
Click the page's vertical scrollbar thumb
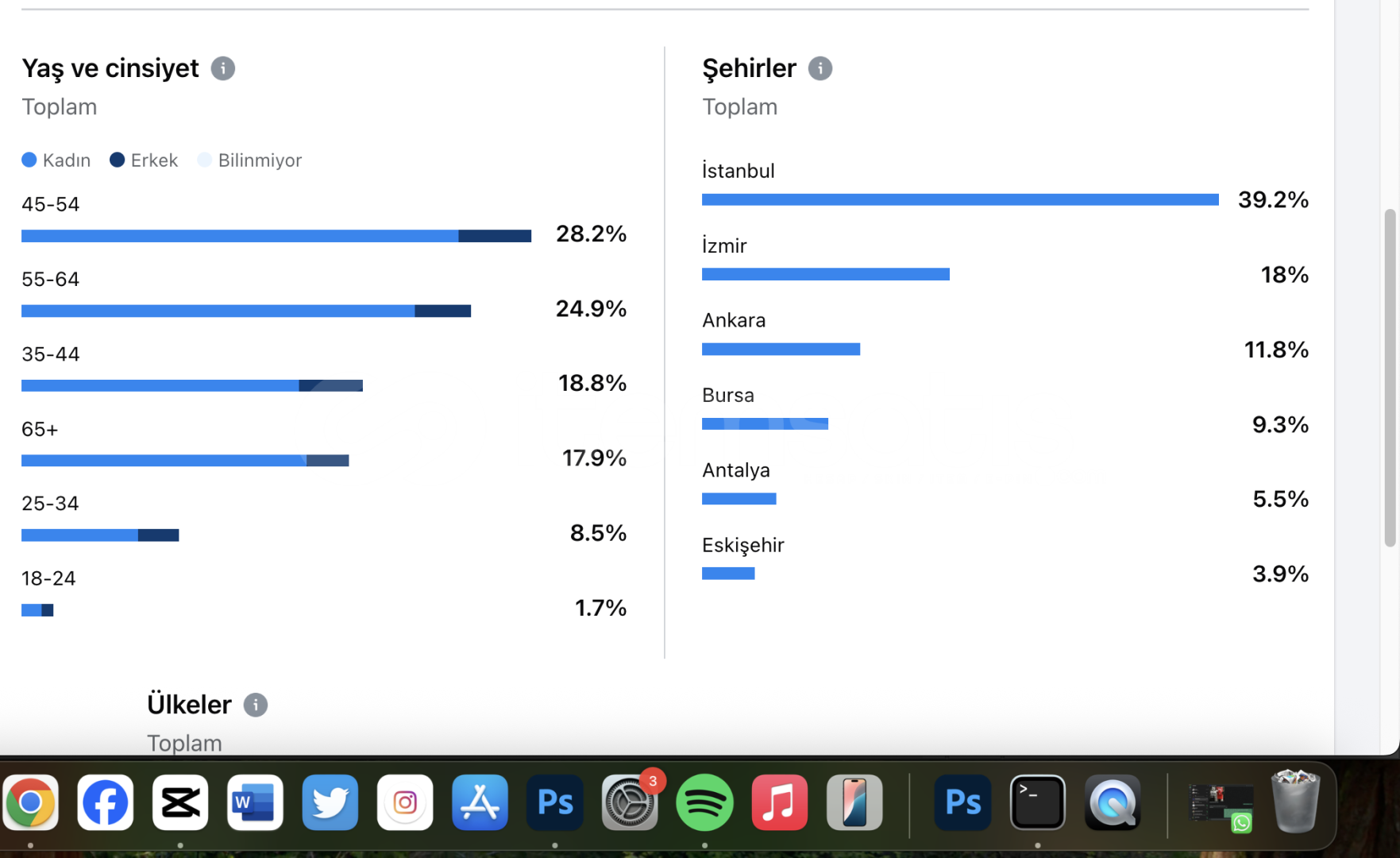tap(1389, 377)
